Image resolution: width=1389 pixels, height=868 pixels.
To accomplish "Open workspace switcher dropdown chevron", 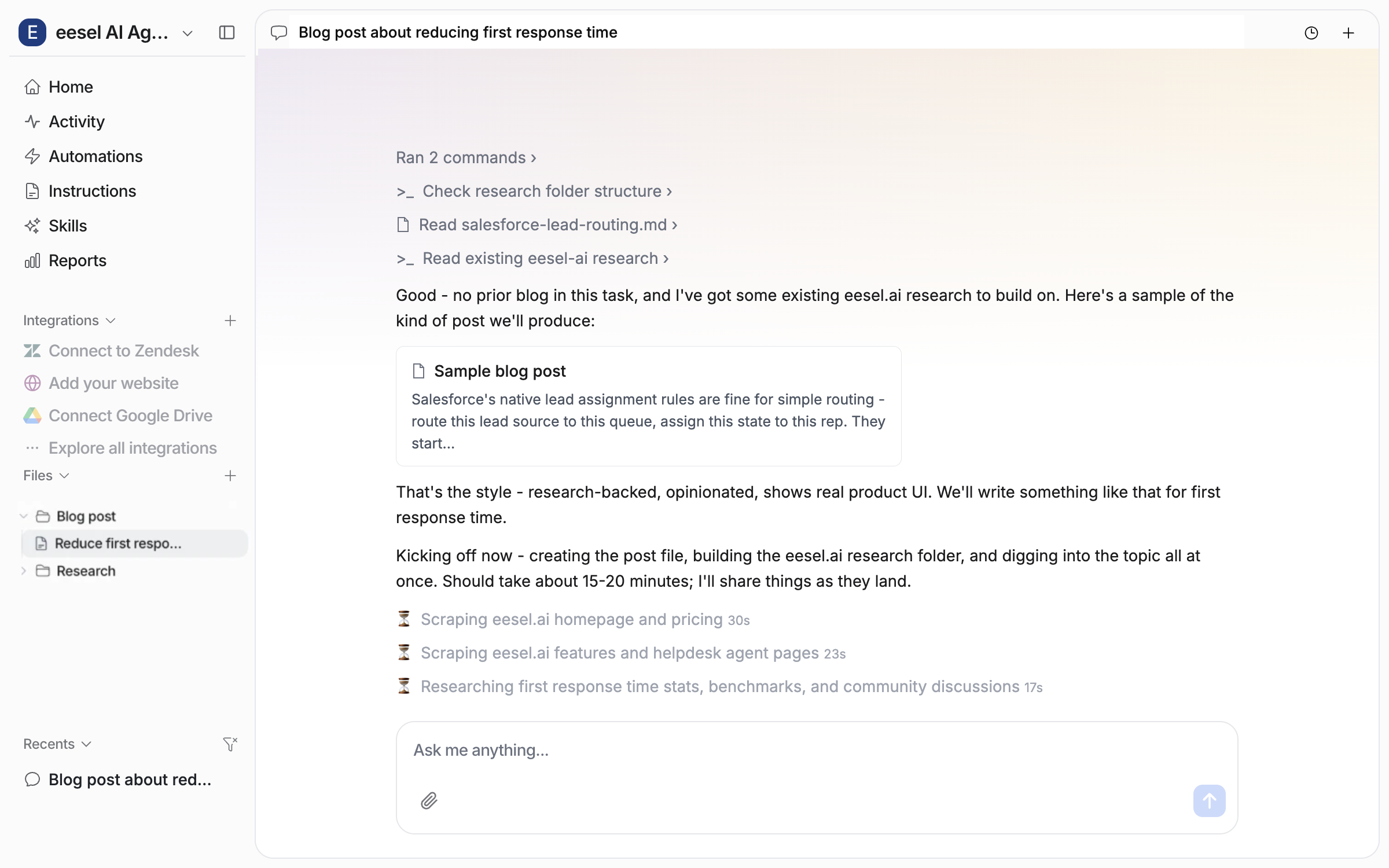I will (x=188, y=33).
